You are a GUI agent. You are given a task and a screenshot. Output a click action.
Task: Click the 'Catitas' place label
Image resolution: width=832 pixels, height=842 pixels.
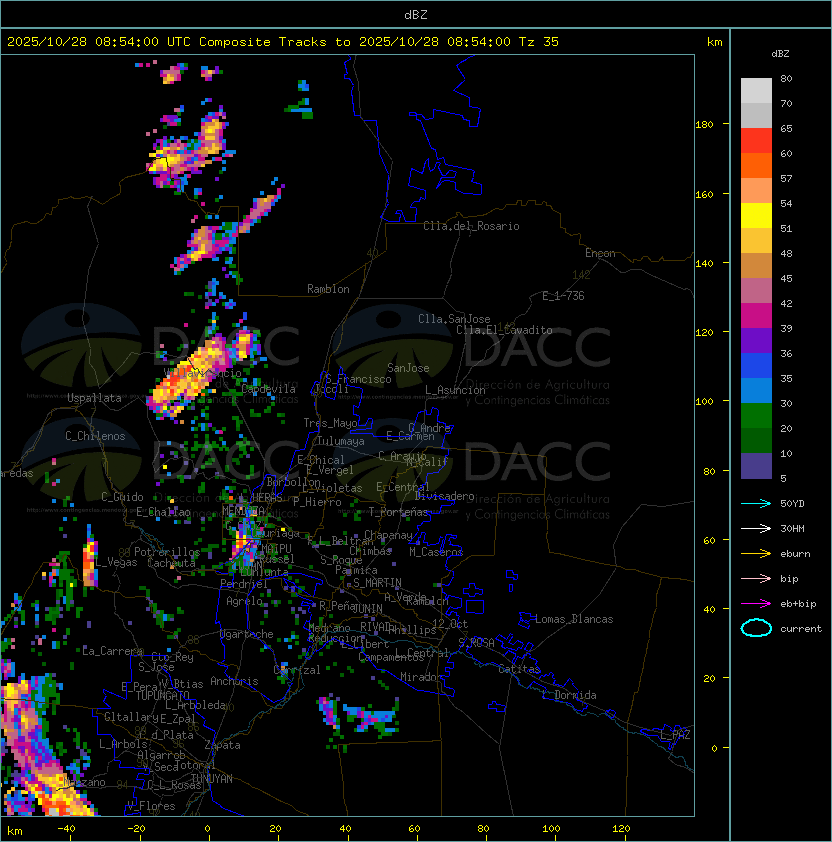[519, 669]
